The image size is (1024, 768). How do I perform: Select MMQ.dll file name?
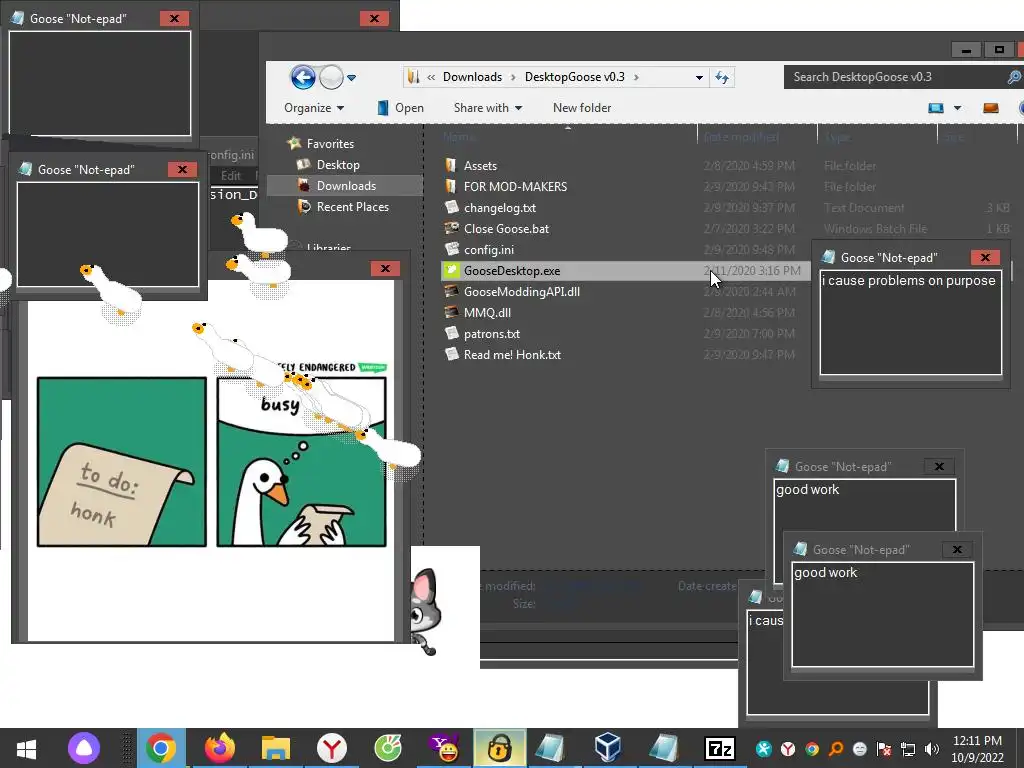pyautogui.click(x=487, y=313)
